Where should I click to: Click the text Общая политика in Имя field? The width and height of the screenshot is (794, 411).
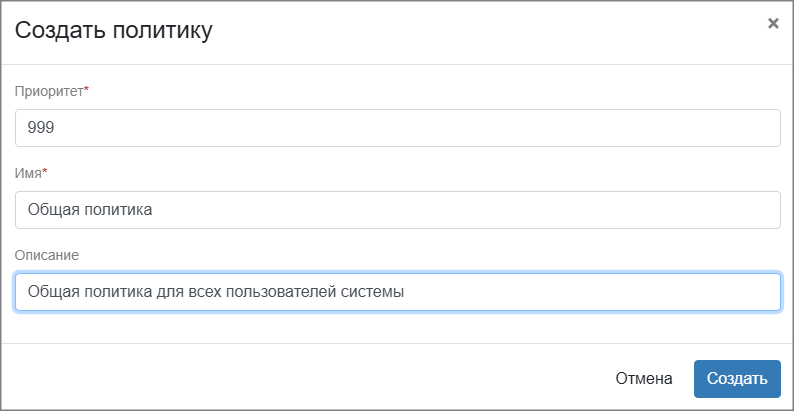click(90, 210)
